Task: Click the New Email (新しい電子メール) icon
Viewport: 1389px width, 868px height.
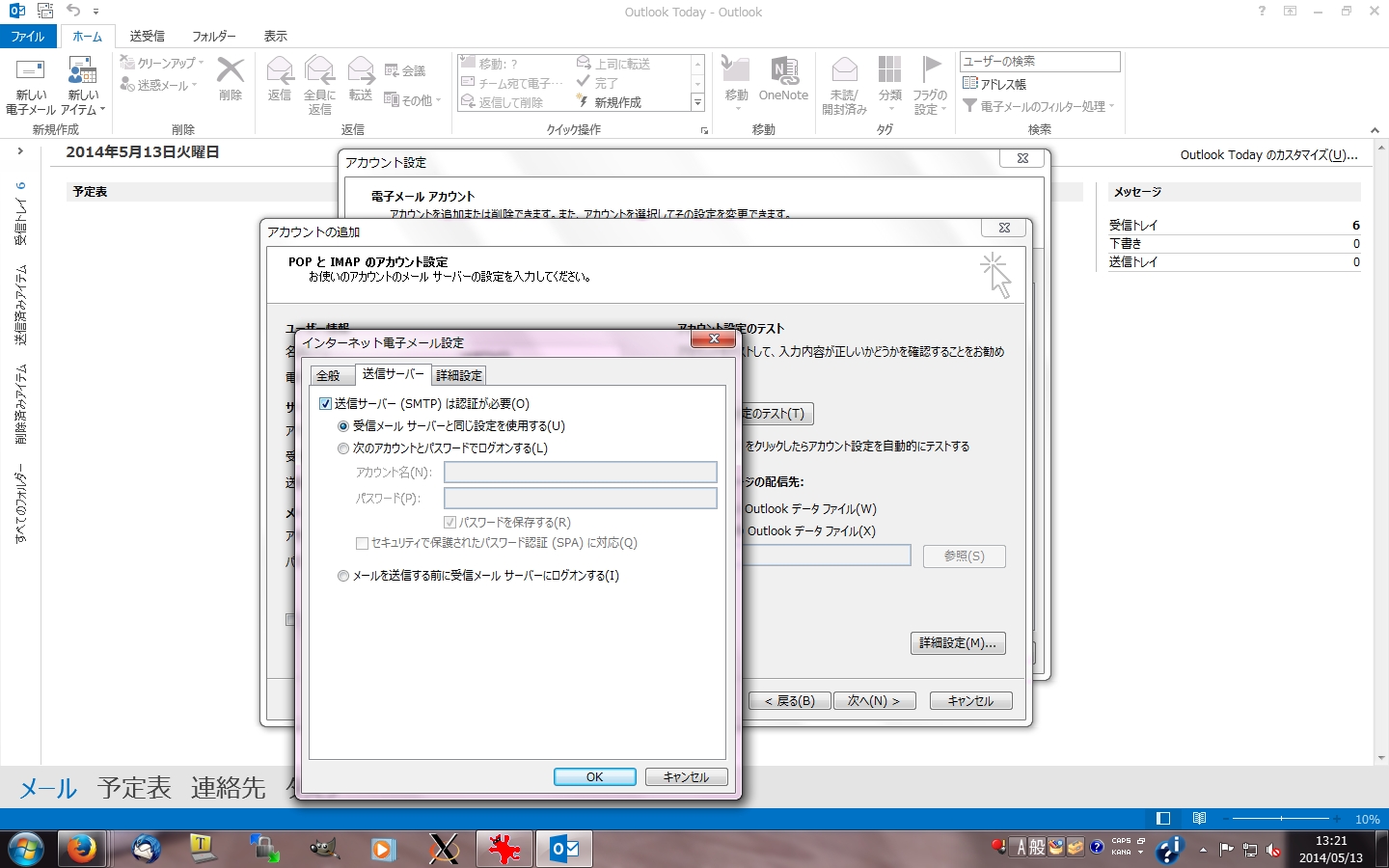Action: coord(31,71)
